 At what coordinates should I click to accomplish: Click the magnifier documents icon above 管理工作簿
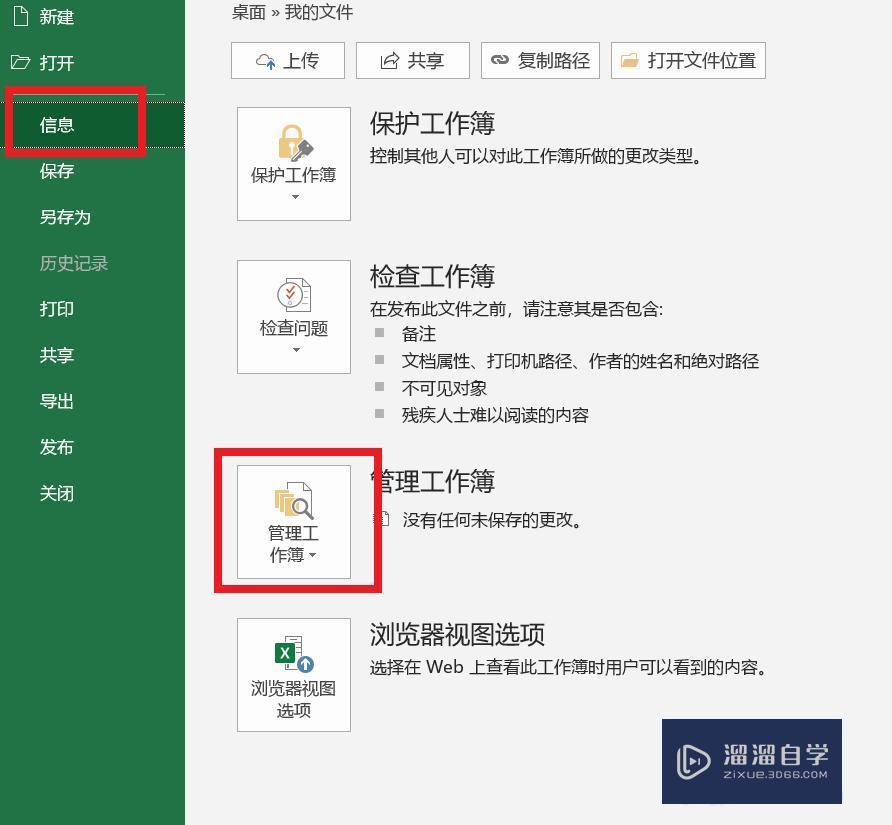tap(294, 501)
